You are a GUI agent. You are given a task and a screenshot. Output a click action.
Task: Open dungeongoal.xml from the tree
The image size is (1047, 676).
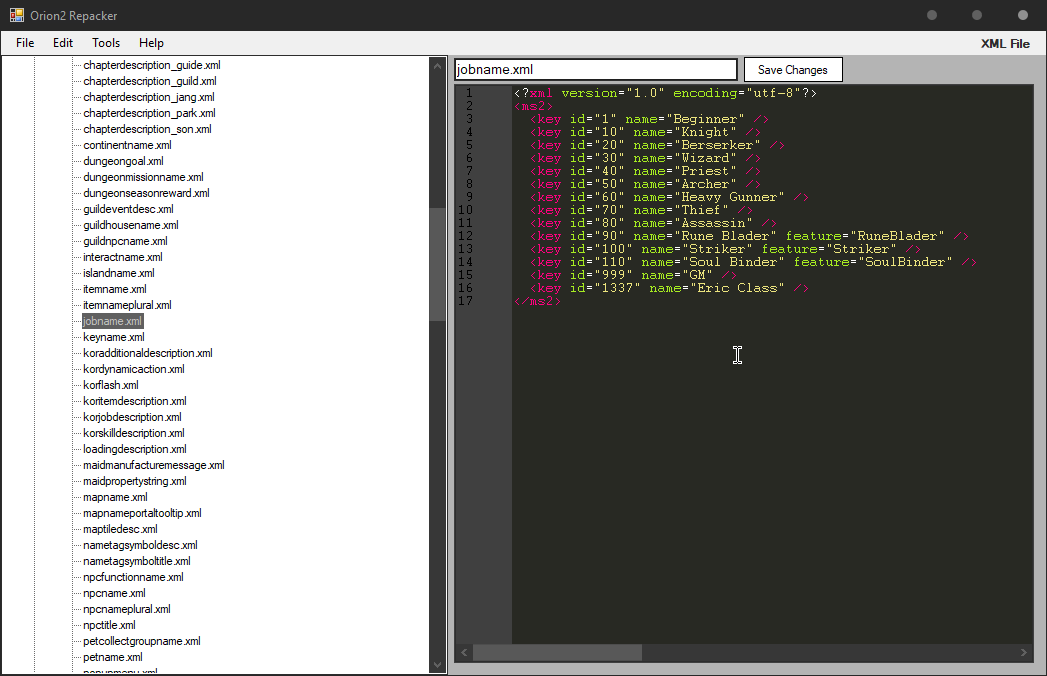(x=123, y=161)
